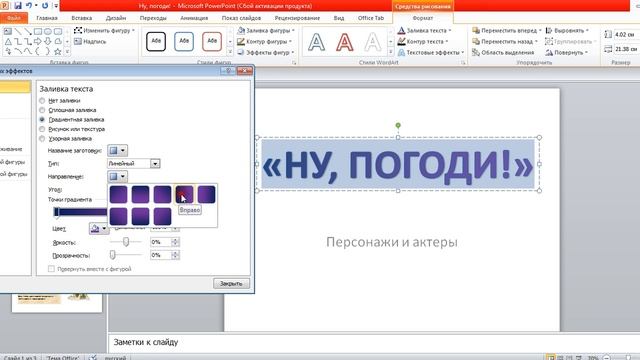
Task: Click Переместить назад button
Action: (x=505, y=42)
